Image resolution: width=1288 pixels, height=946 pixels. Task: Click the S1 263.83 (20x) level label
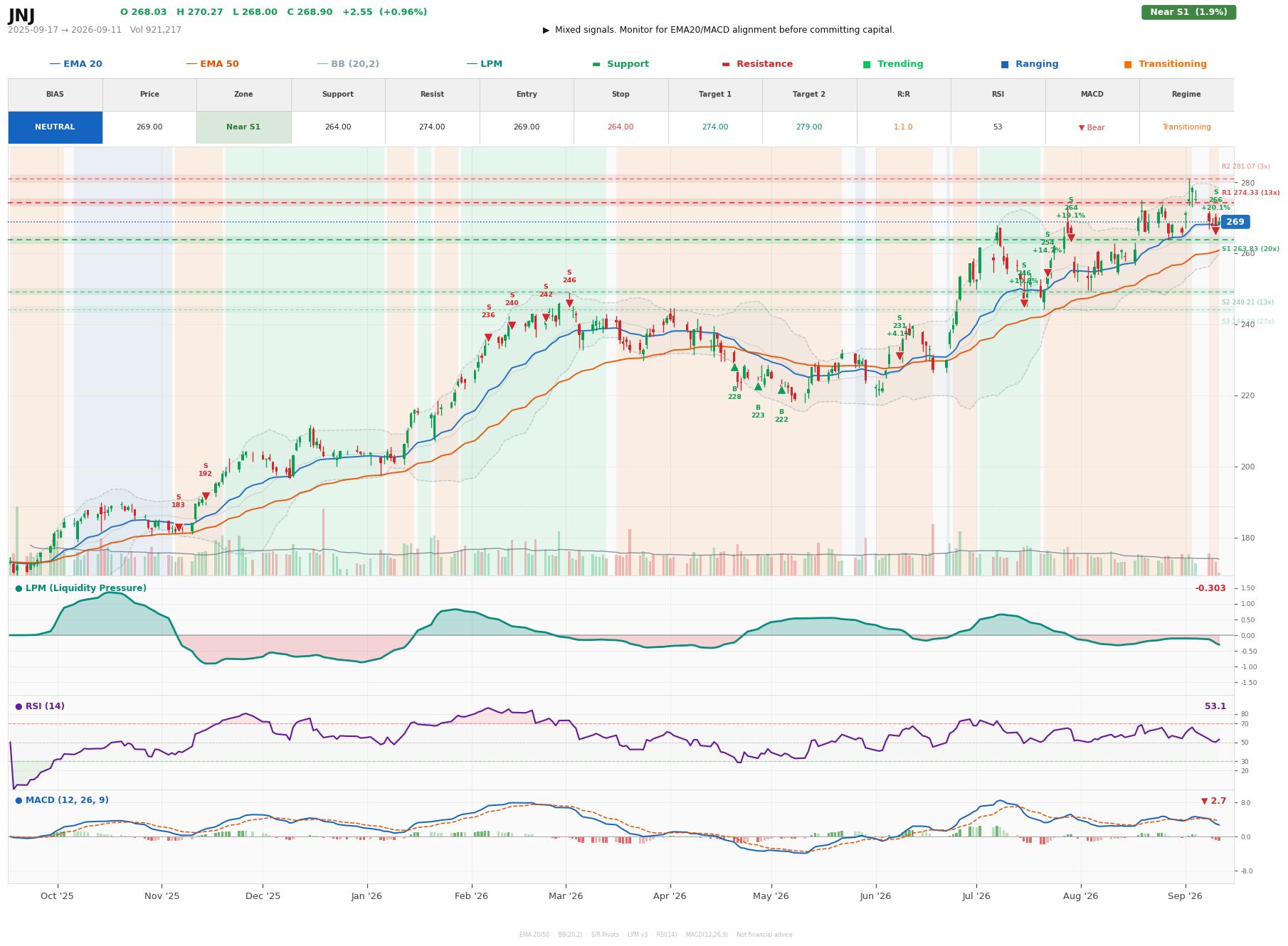[1250, 249]
